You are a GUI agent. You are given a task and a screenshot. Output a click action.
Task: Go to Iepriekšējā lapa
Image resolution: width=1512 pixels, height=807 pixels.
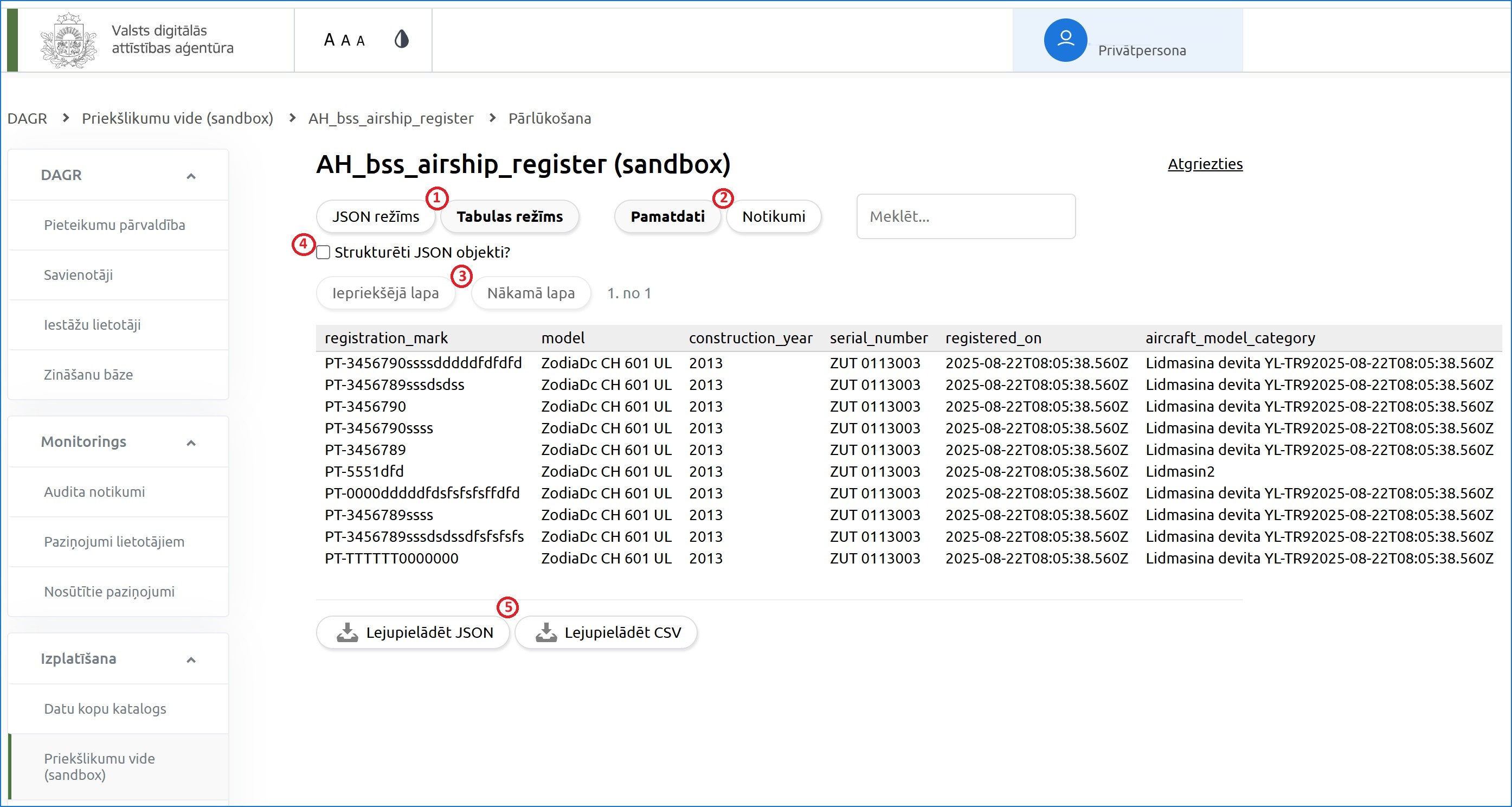(x=385, y=293)
